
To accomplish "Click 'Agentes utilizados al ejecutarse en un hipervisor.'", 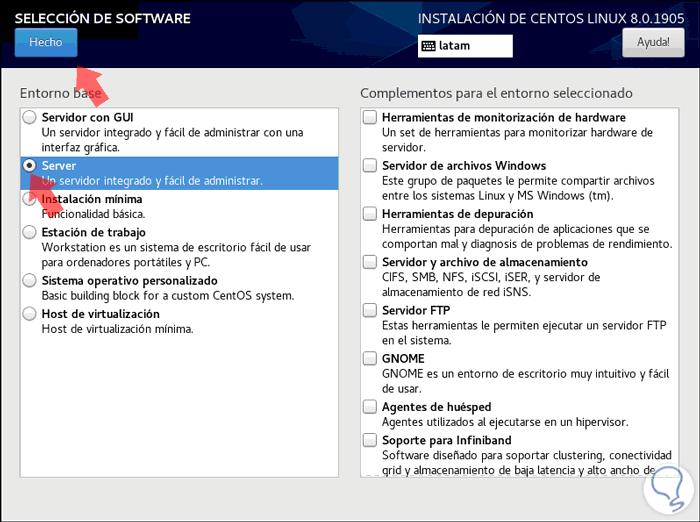I will pyautogui.click(x=505, y=422).
